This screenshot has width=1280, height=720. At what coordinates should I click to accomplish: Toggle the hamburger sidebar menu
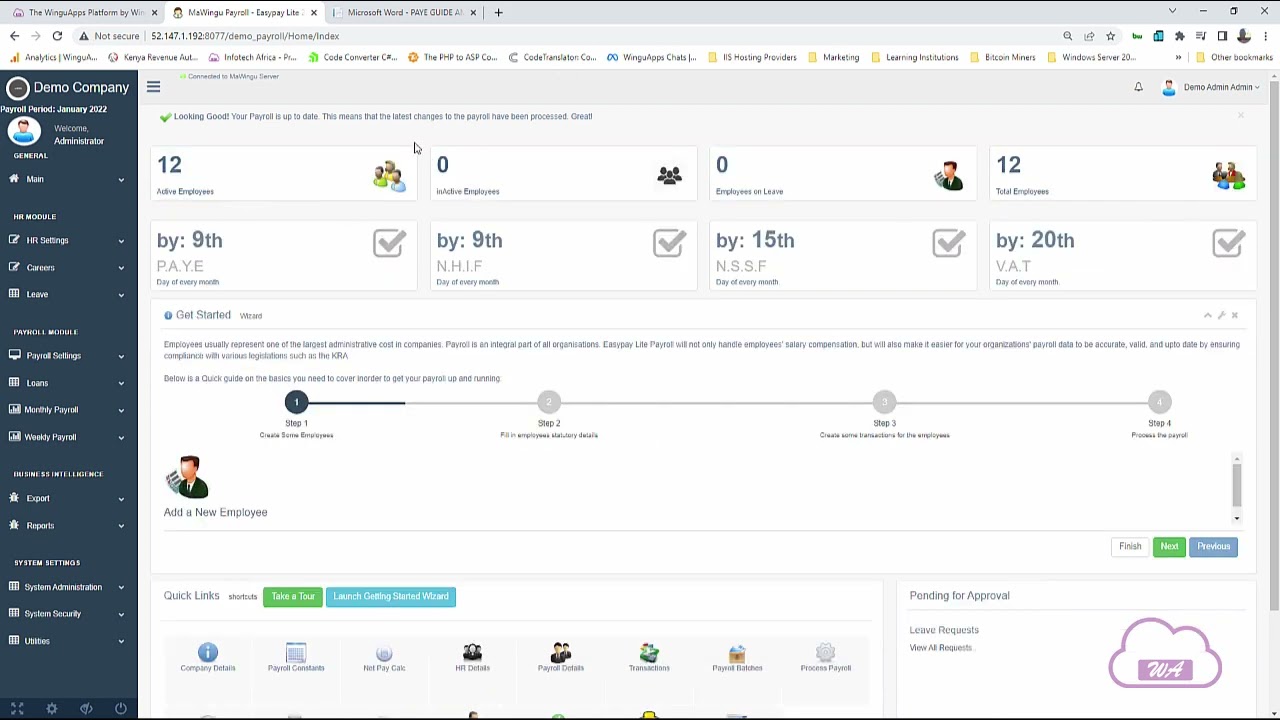point(153,87)
